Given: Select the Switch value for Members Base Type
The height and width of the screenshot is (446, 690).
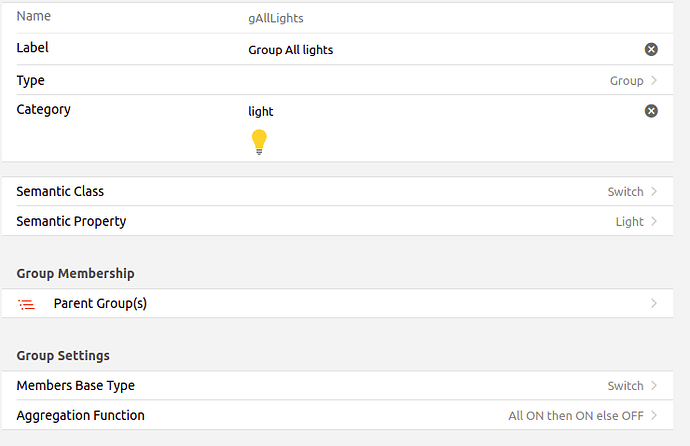Looking at the screenshot, I should [625, 386].
